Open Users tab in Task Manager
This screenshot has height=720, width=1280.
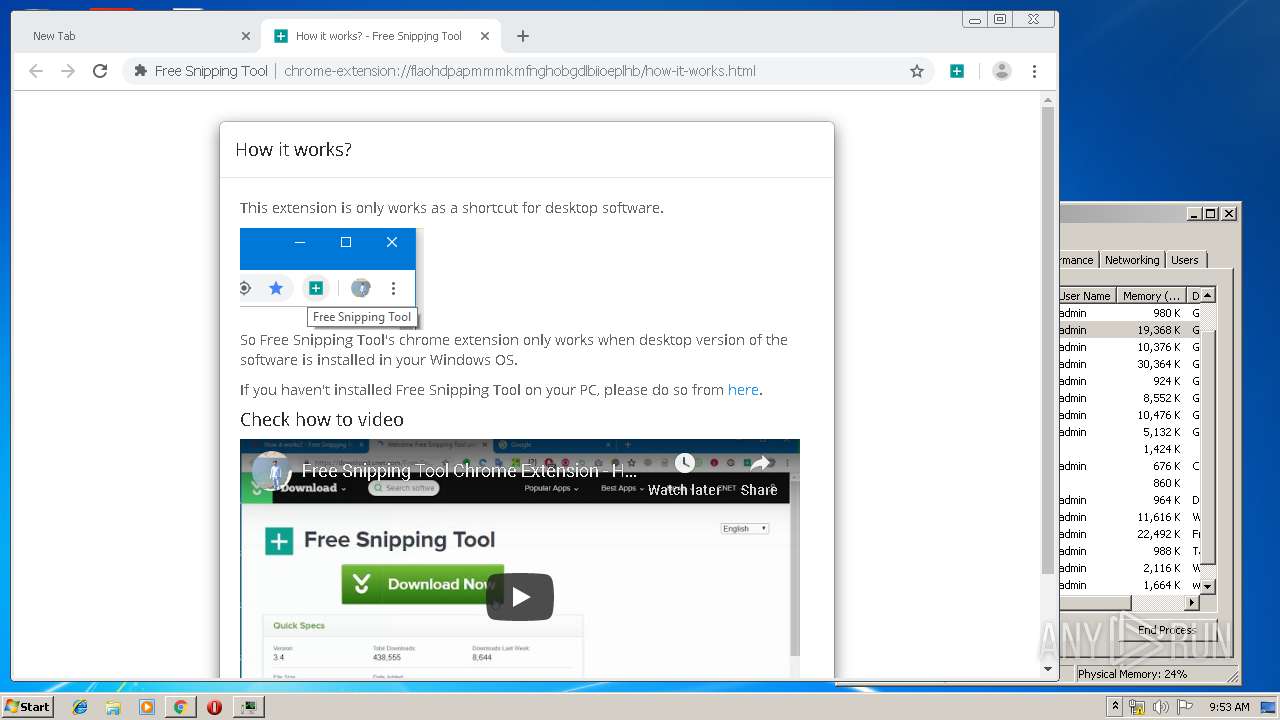click(x=1185, y=260)
